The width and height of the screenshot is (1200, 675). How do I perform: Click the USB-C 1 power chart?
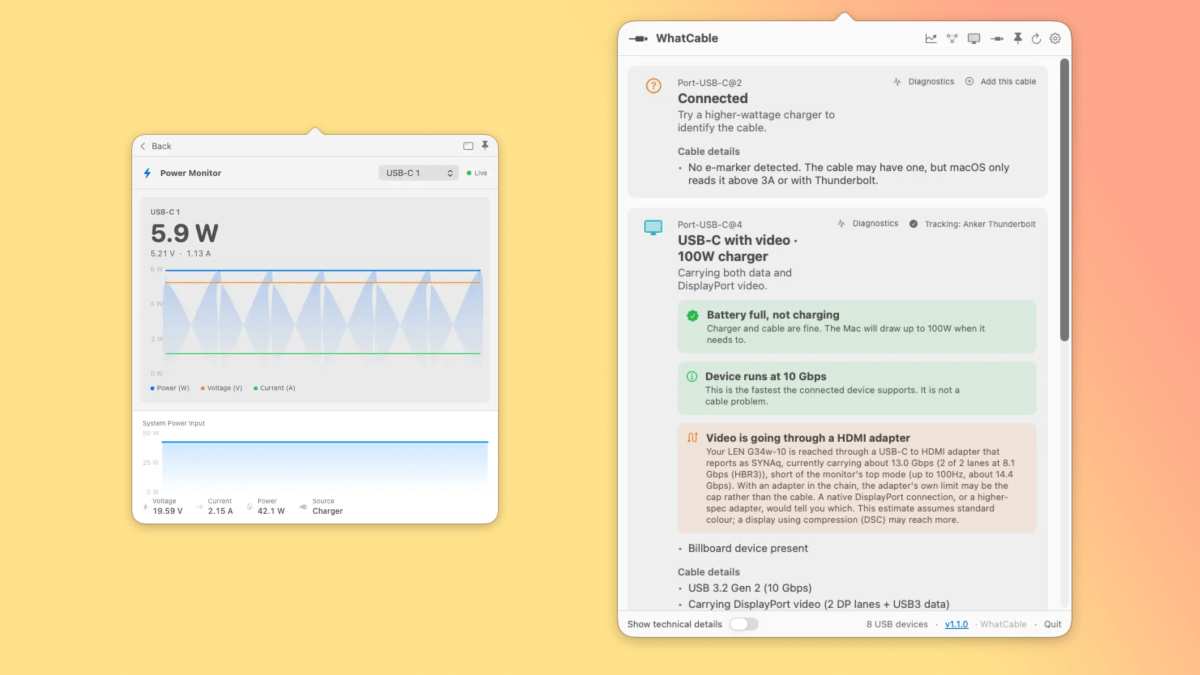322,320
